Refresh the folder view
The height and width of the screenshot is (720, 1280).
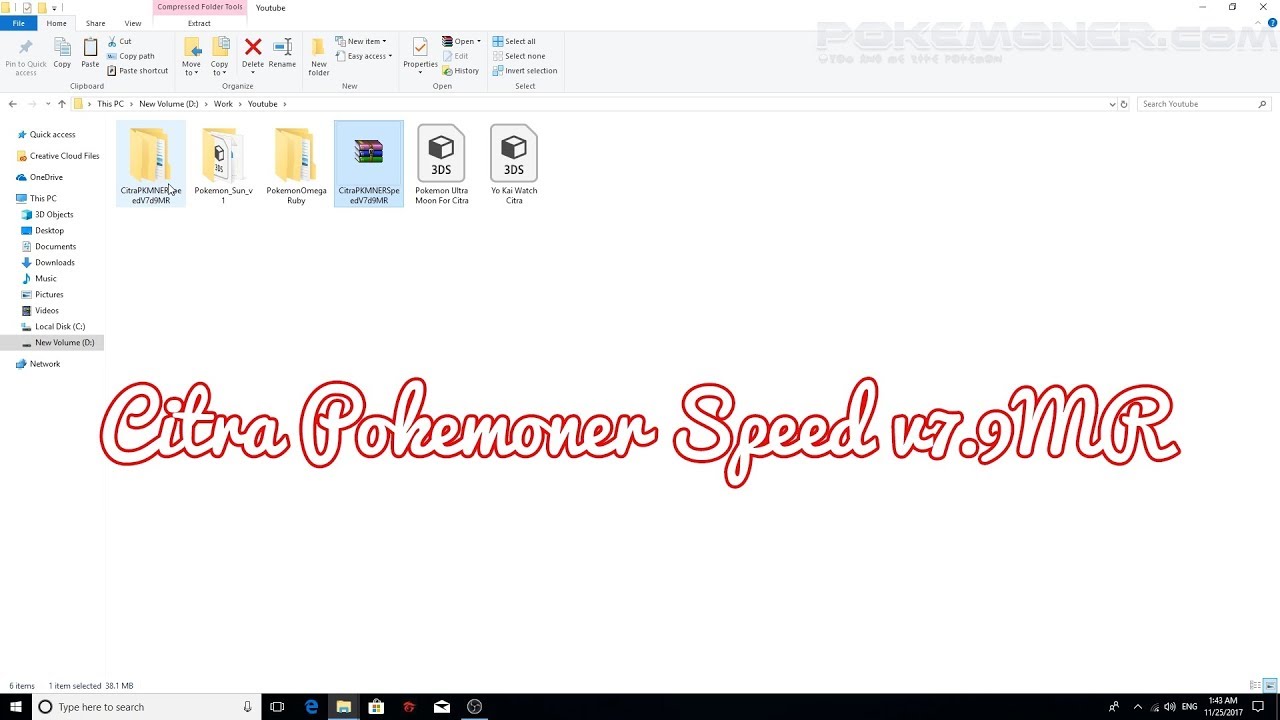tap(1124, 104)
